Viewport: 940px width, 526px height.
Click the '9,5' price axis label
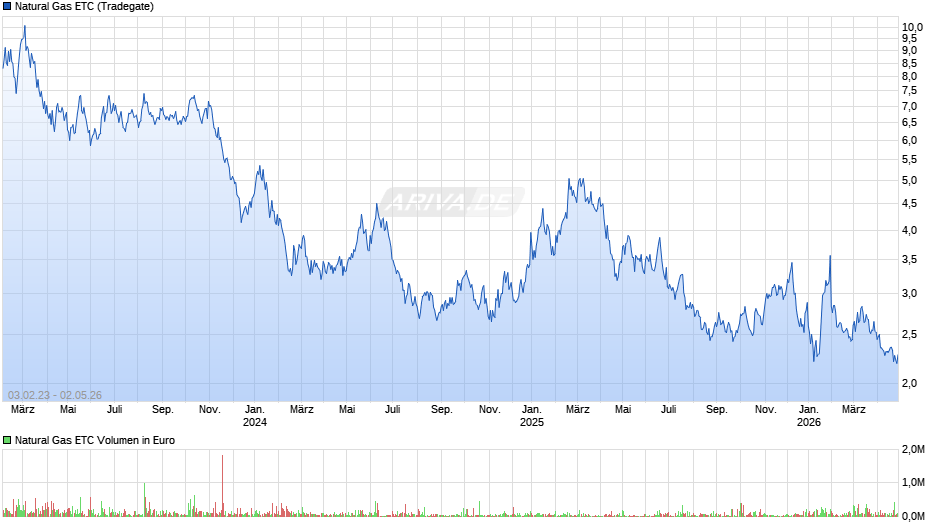click(909, 38)
